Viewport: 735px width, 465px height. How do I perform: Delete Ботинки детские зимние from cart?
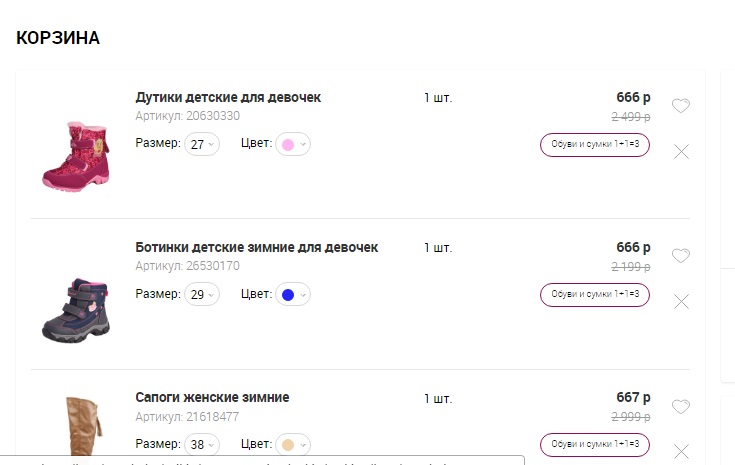(681, 301)
